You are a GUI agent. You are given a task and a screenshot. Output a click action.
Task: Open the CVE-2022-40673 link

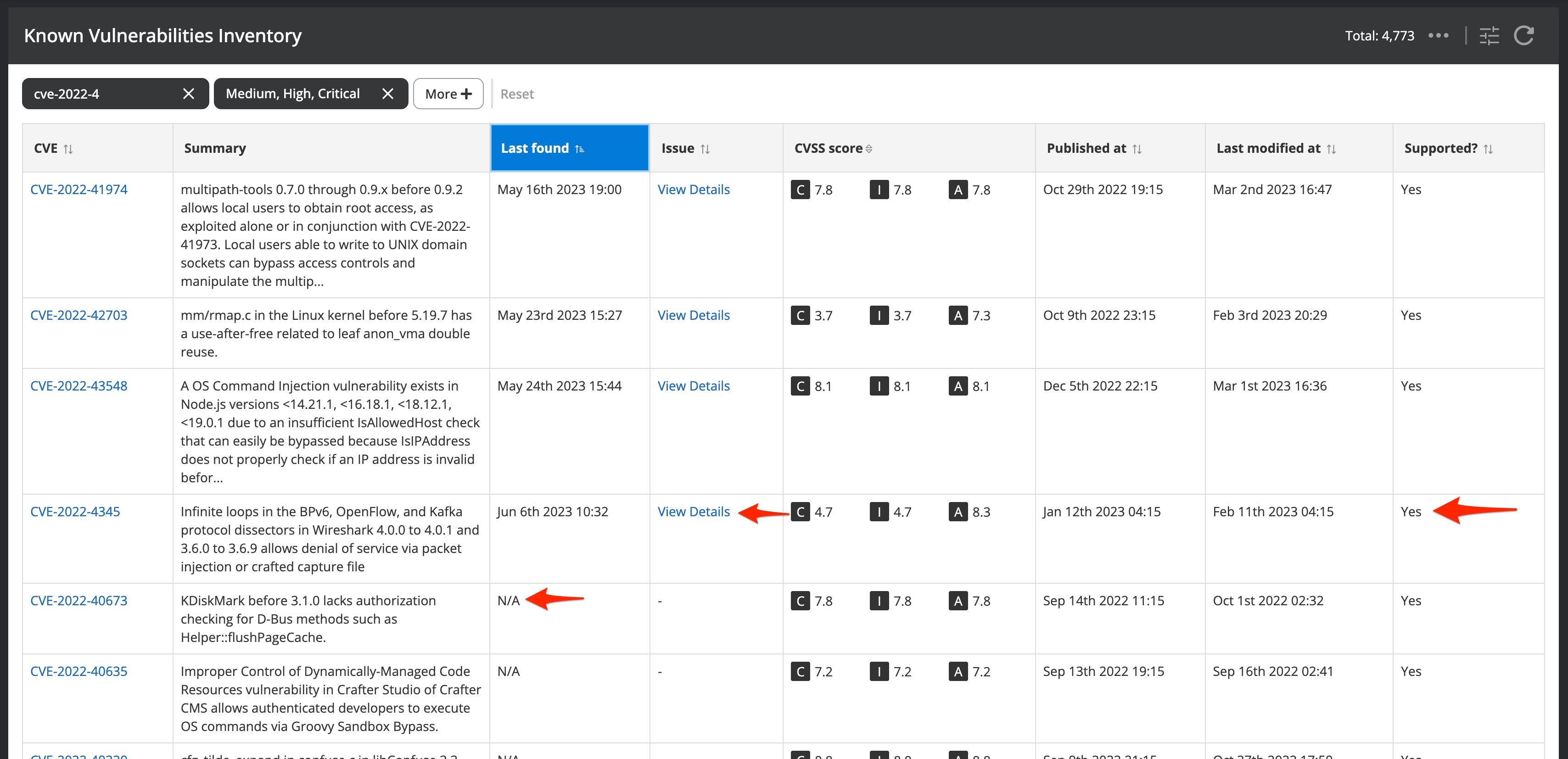point(78,601)
